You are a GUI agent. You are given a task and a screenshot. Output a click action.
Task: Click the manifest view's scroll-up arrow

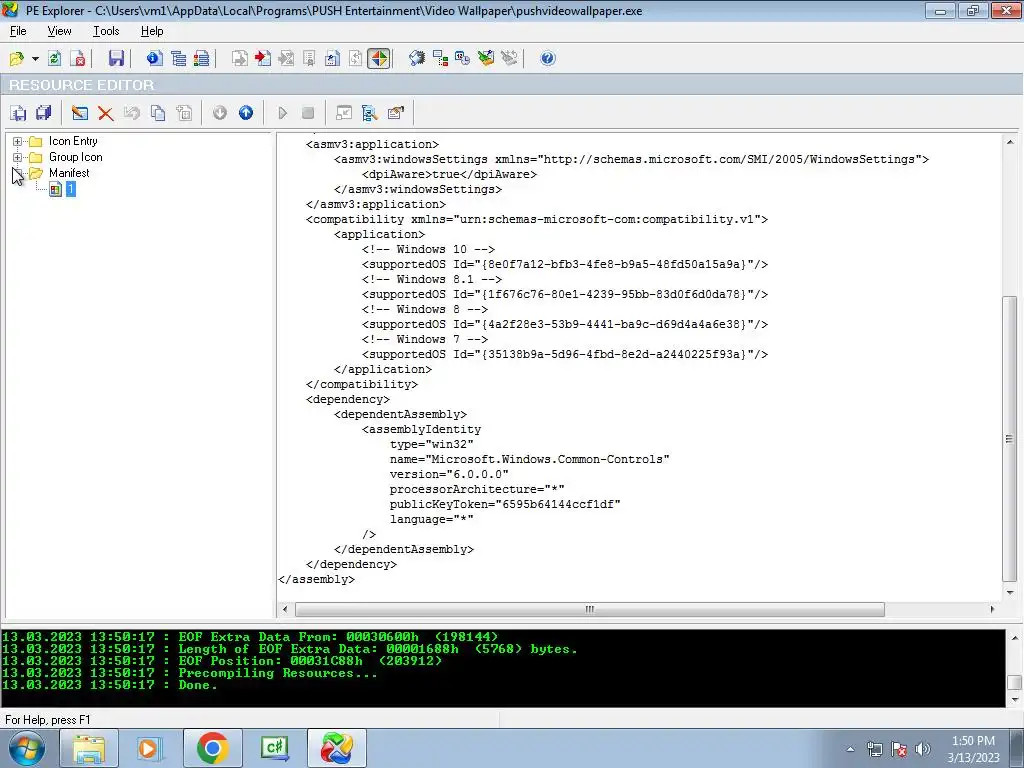(x=1010, y=142)
